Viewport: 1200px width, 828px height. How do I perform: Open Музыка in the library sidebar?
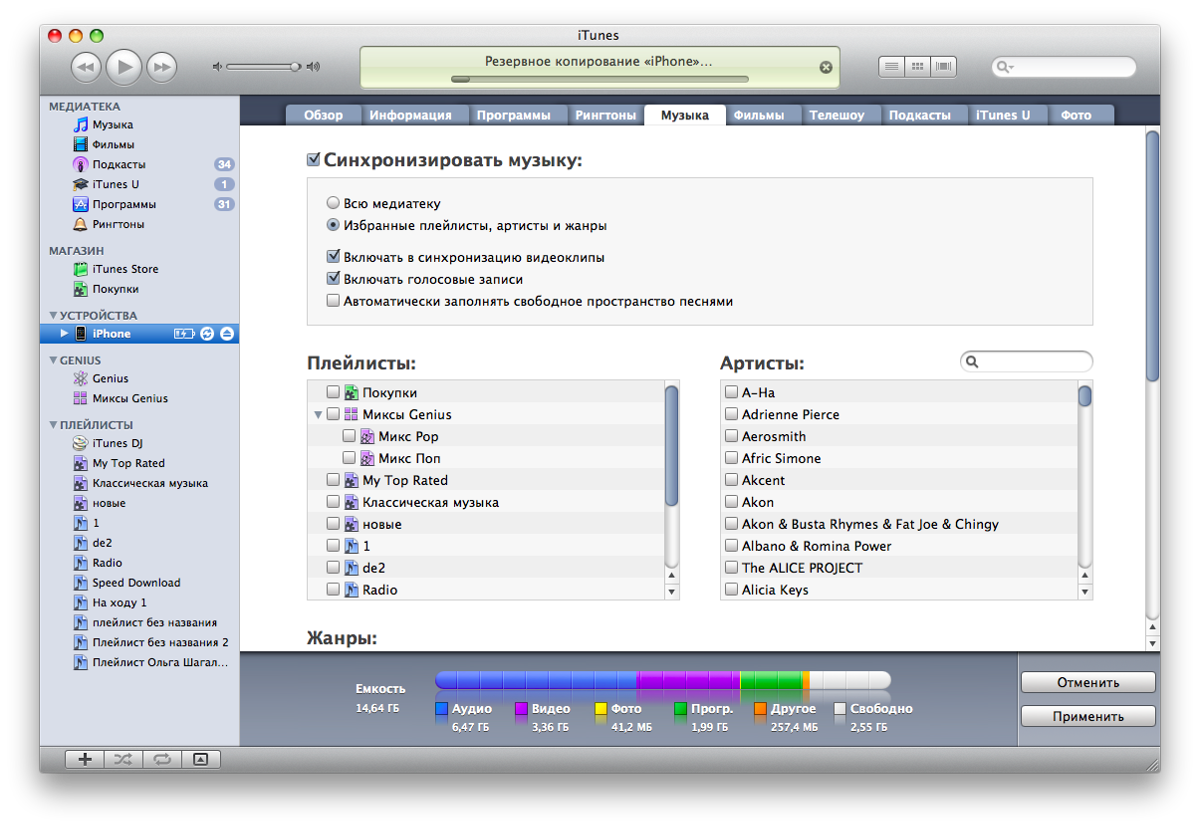[113, 125]
